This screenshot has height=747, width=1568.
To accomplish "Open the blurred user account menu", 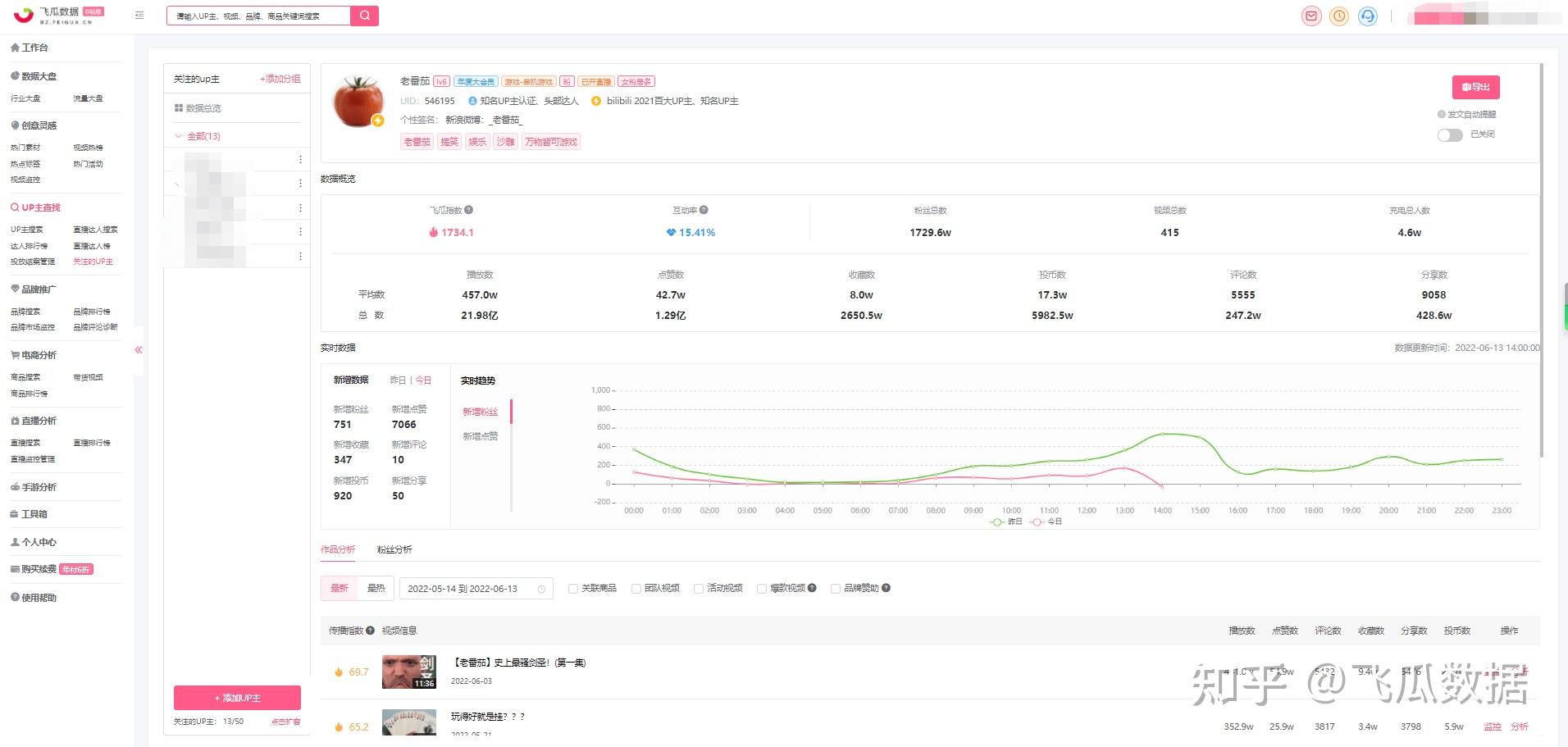I will (1486, 16).
